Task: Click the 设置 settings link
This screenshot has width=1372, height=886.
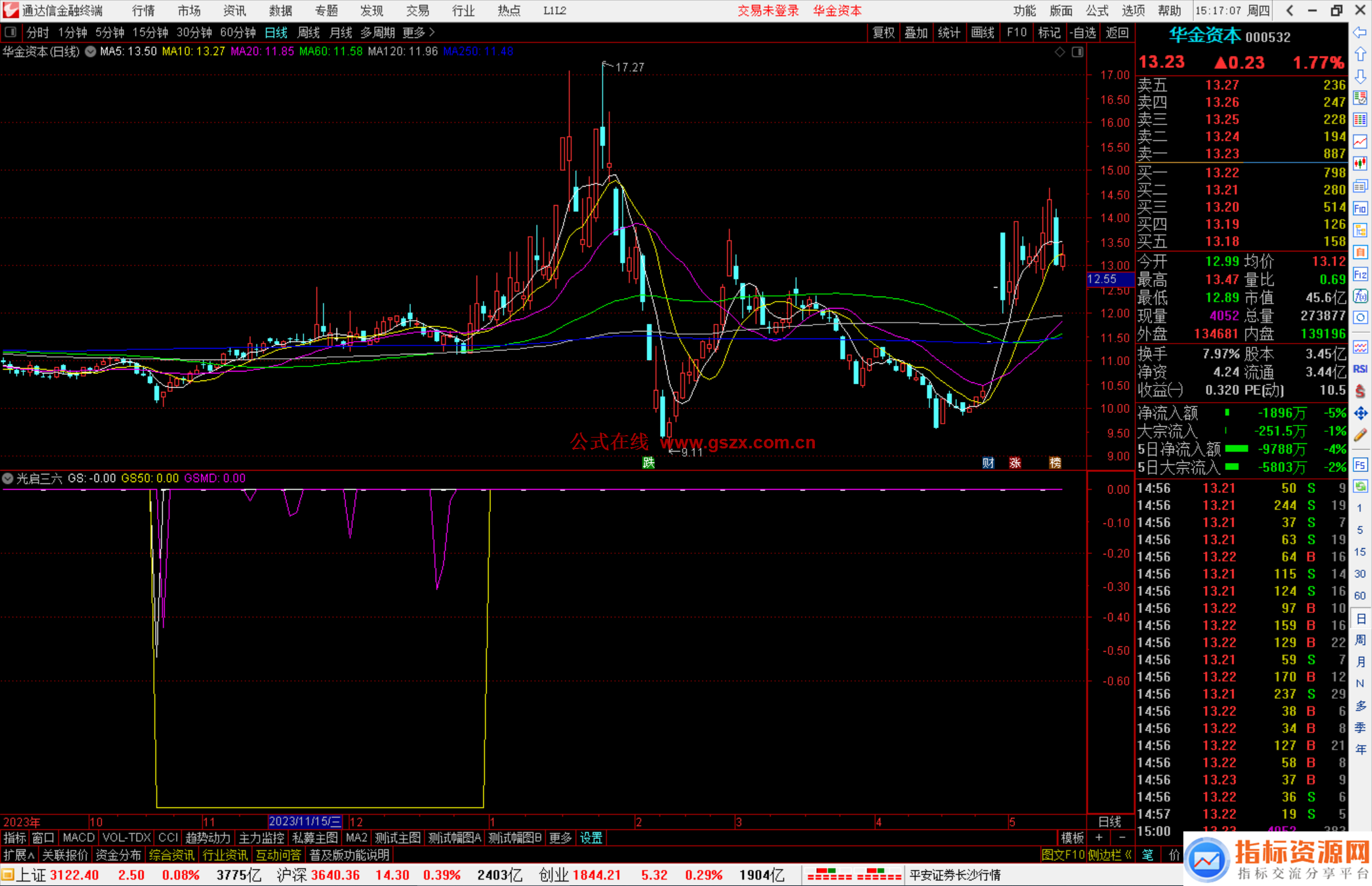Action: [591, 838]
